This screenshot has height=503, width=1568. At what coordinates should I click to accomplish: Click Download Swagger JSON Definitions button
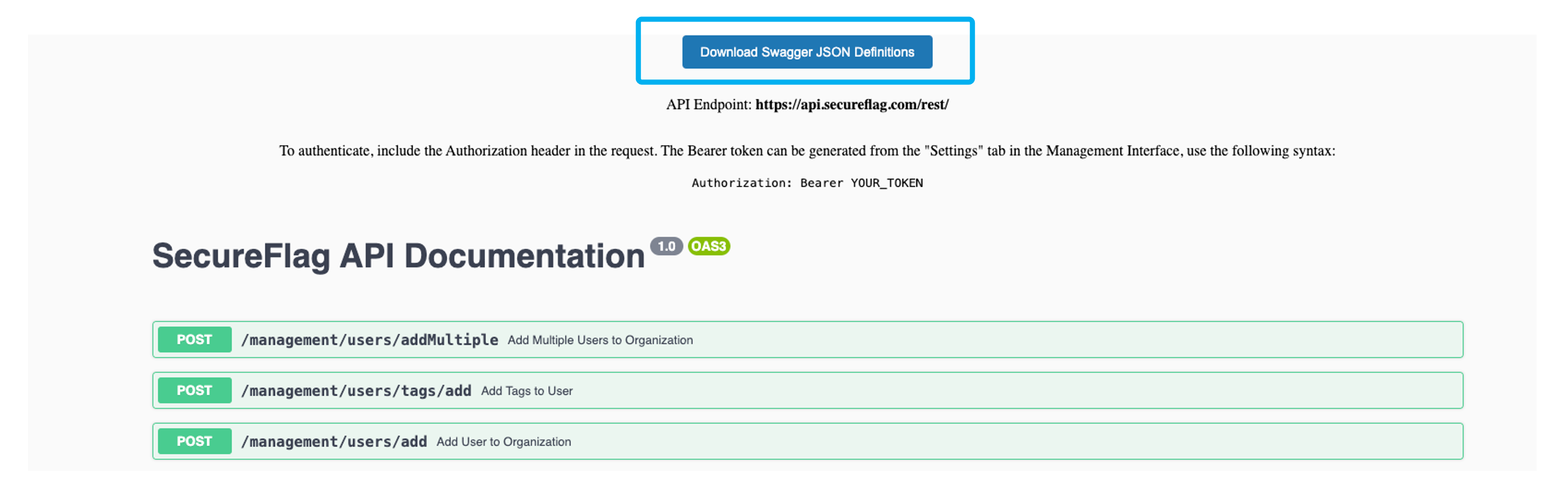[807, 52]
